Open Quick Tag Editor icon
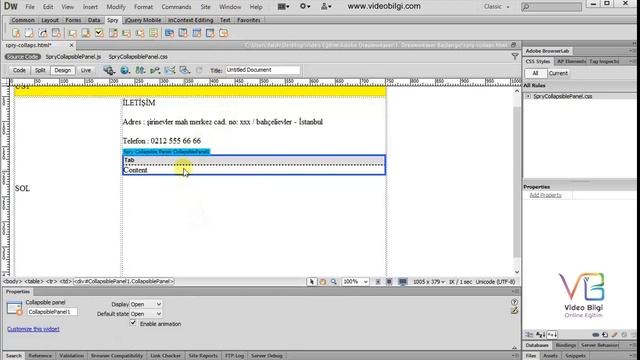 (x=514, y=311)
